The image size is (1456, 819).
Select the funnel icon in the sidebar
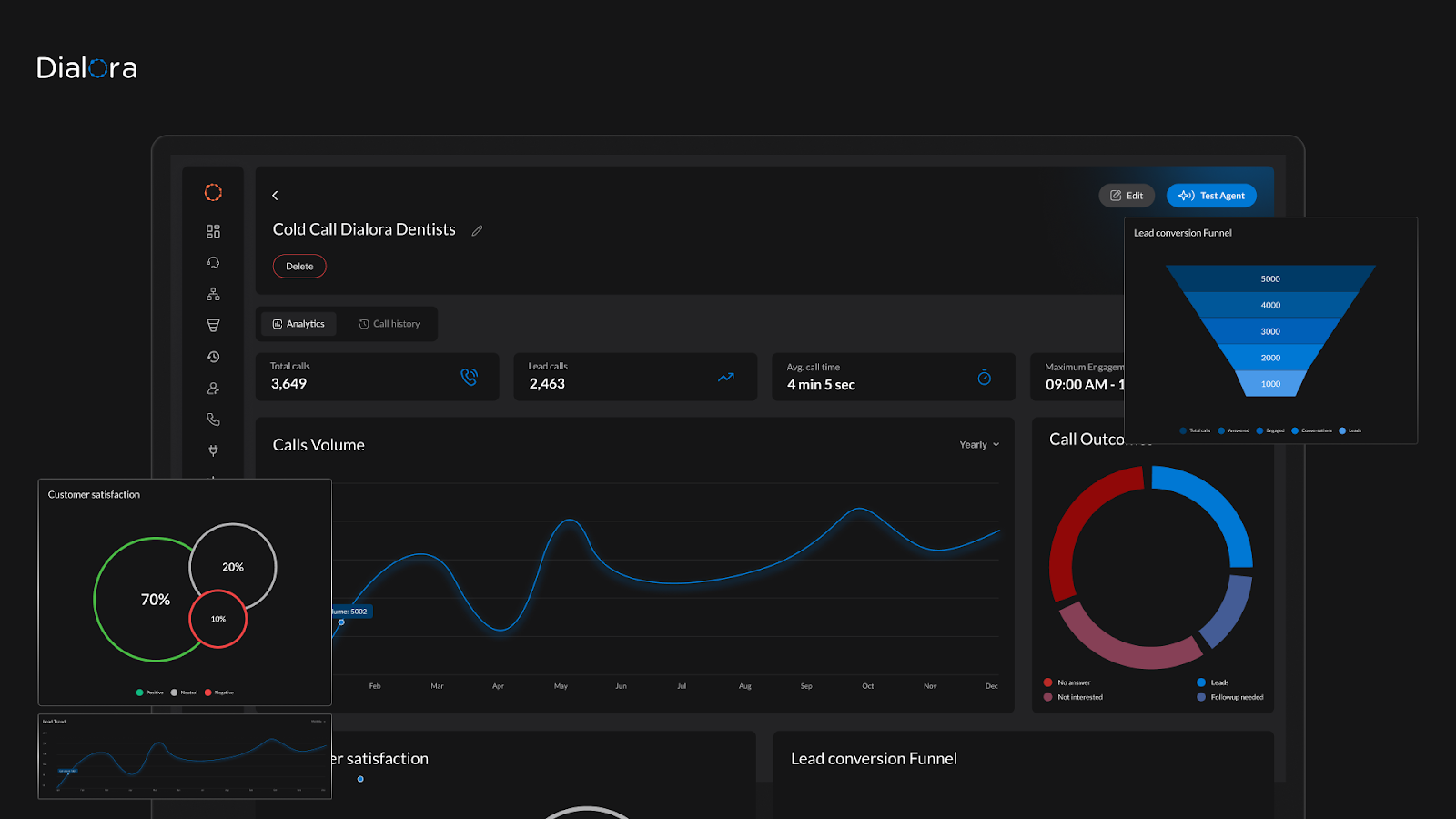click(213, 324)
